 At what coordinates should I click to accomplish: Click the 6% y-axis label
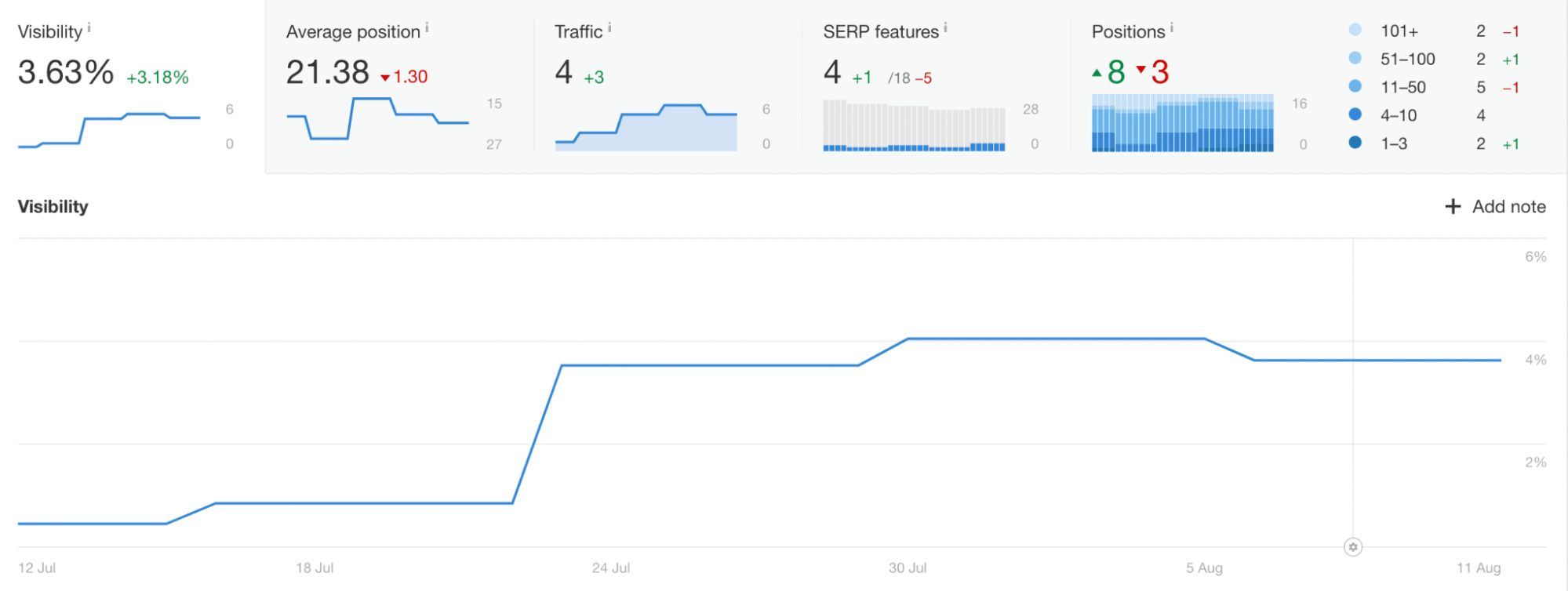(x=1536, y=257)
